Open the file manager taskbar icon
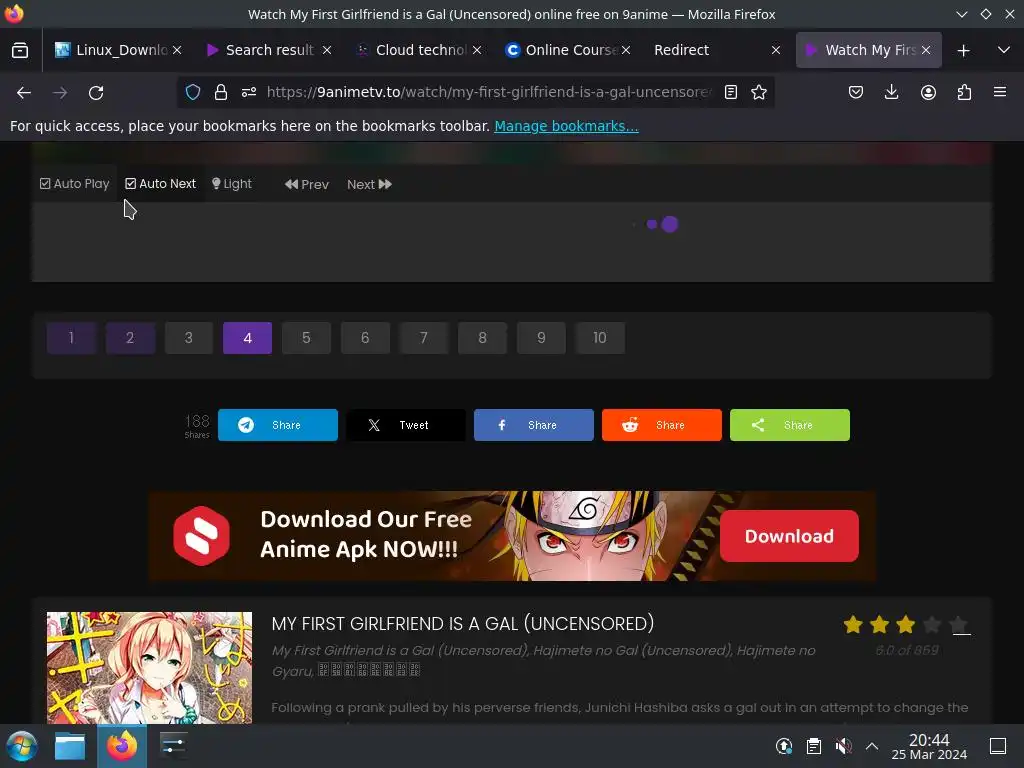The image size is (1024, 768). [x=70, y=746]
